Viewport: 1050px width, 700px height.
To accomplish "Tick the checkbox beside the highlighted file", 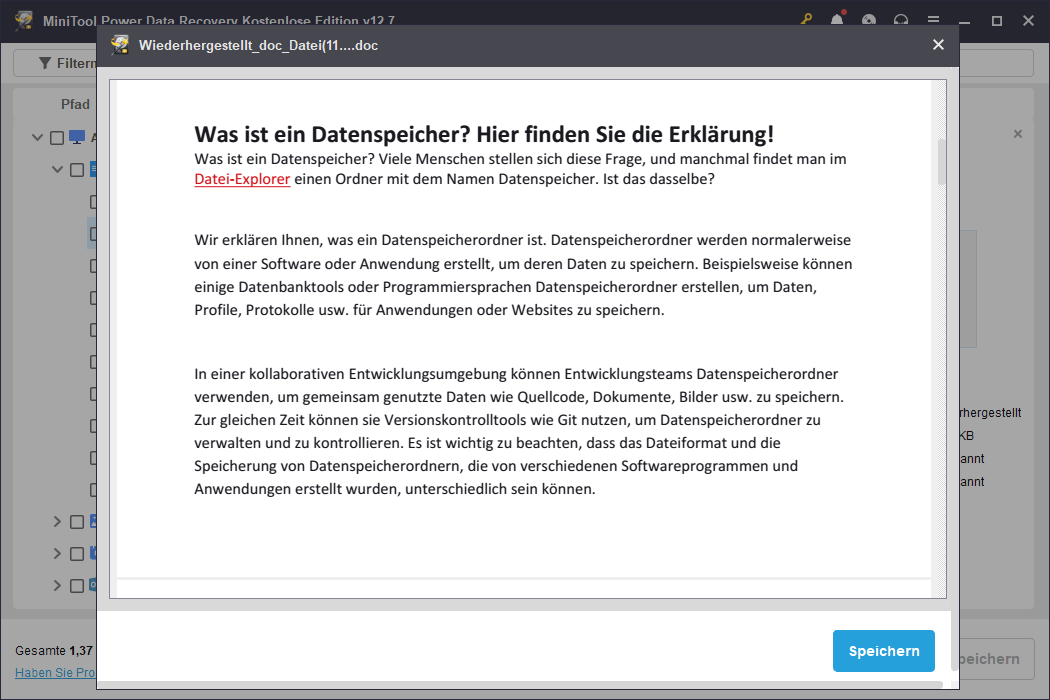I will [x=93, y=232].
